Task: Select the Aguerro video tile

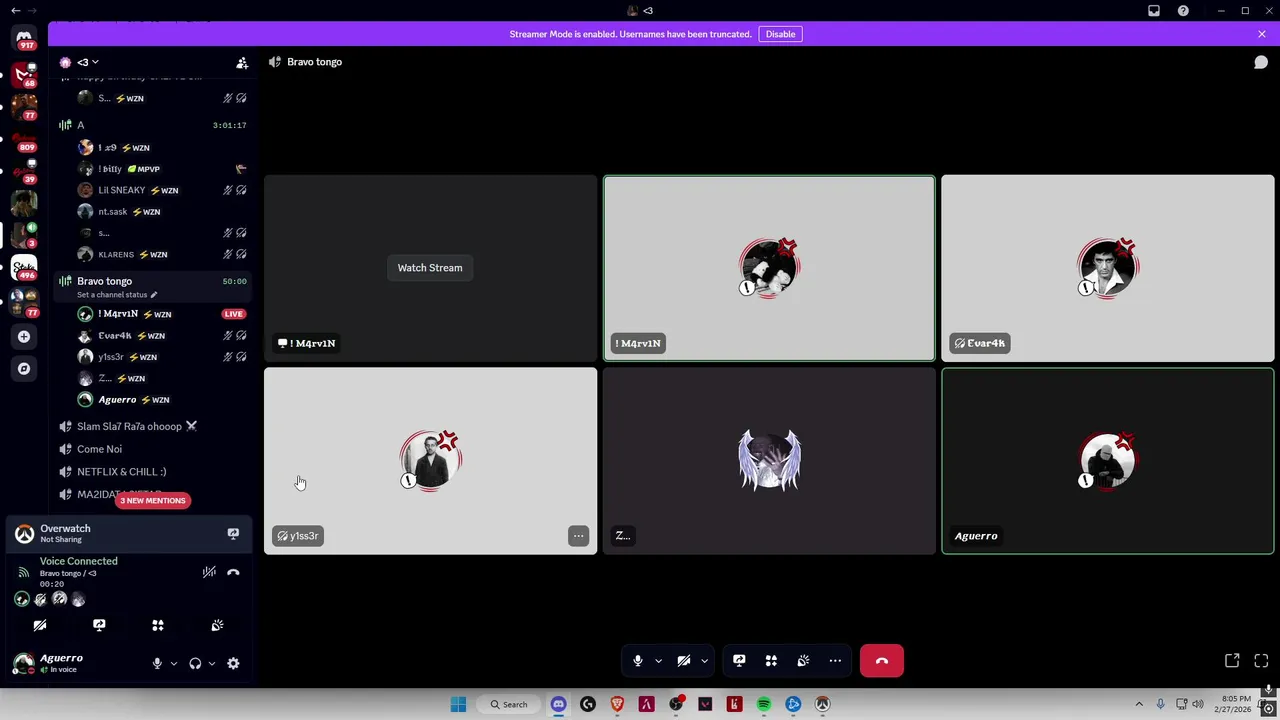Action: [x=1108, y=461]
